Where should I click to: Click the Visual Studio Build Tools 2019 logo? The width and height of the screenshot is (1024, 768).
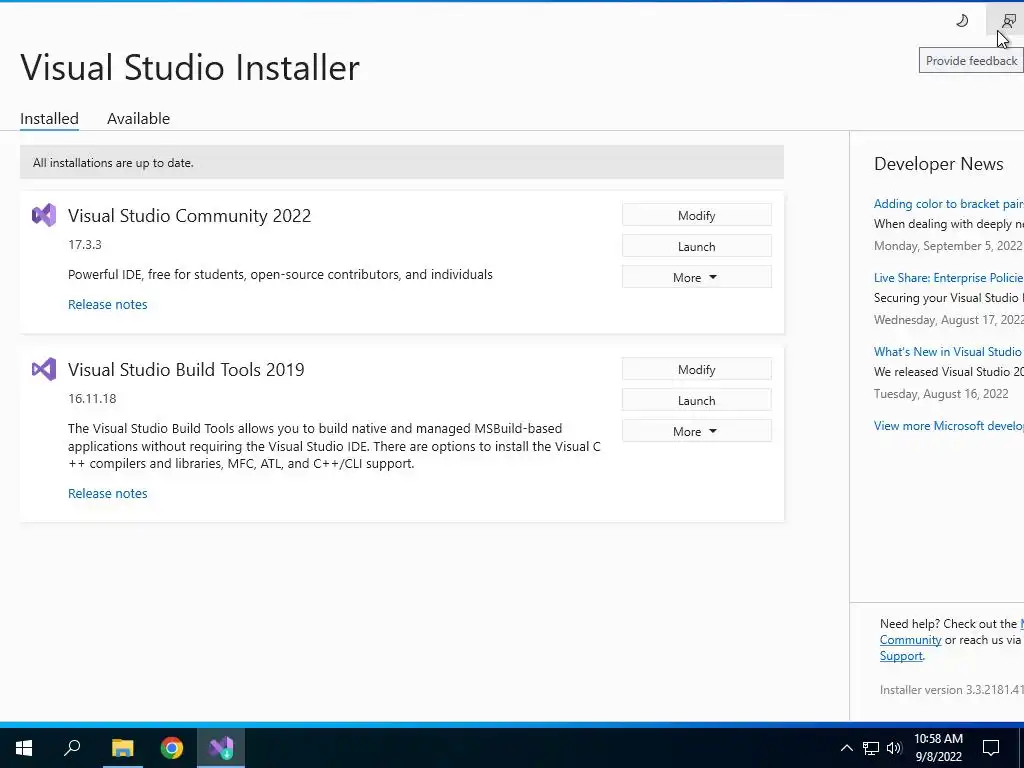coord(44,369)
